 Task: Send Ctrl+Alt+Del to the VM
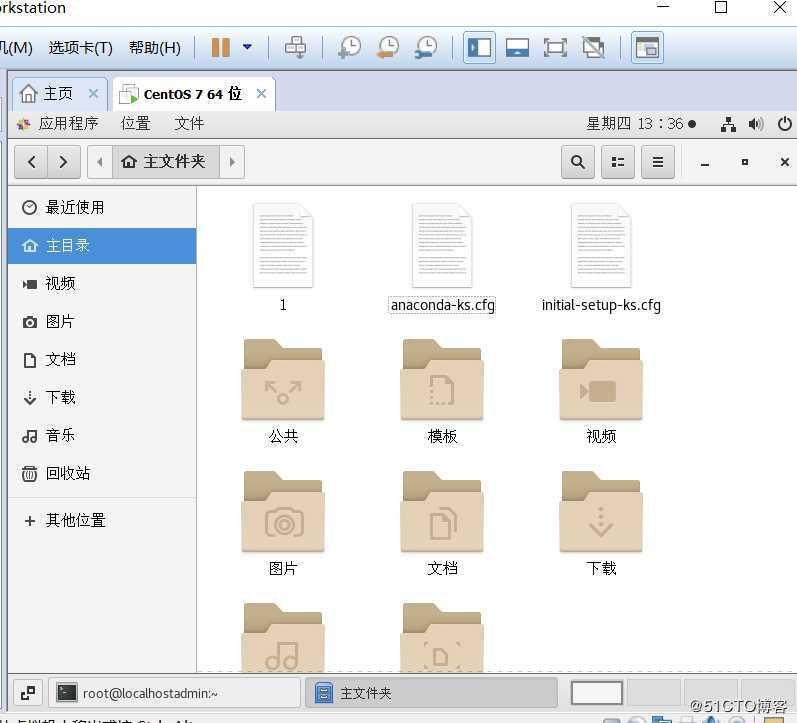coord(295,47)
